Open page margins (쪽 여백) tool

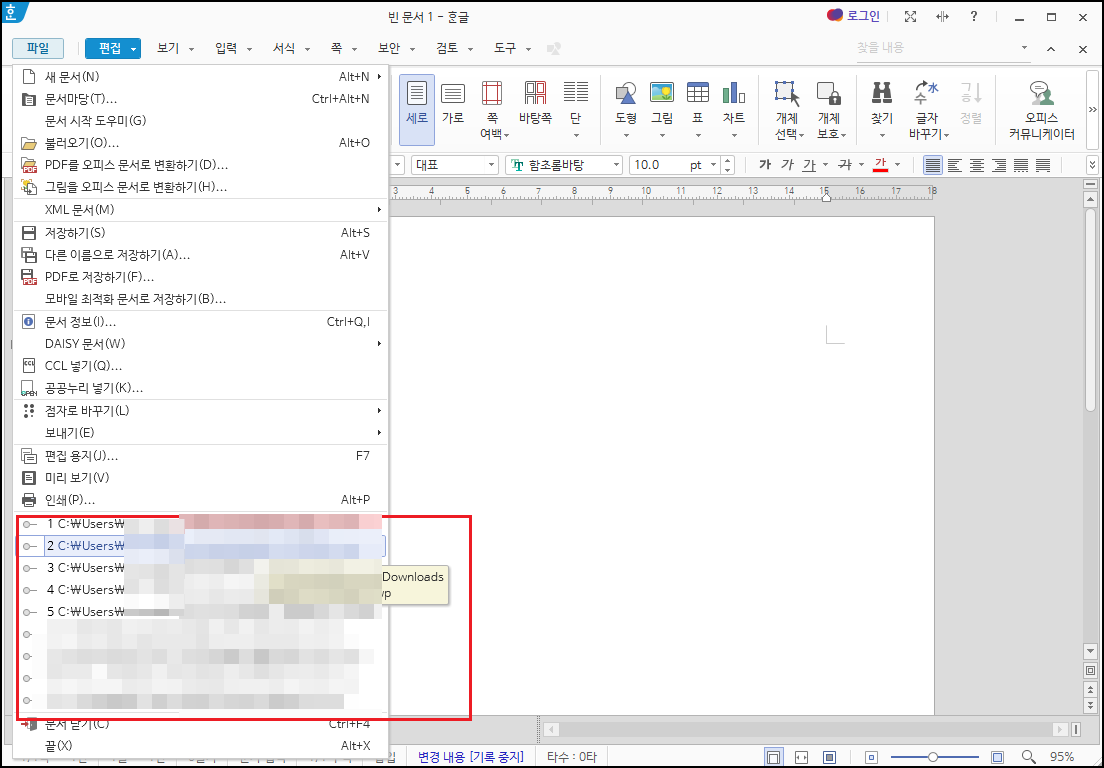[492, 109]
